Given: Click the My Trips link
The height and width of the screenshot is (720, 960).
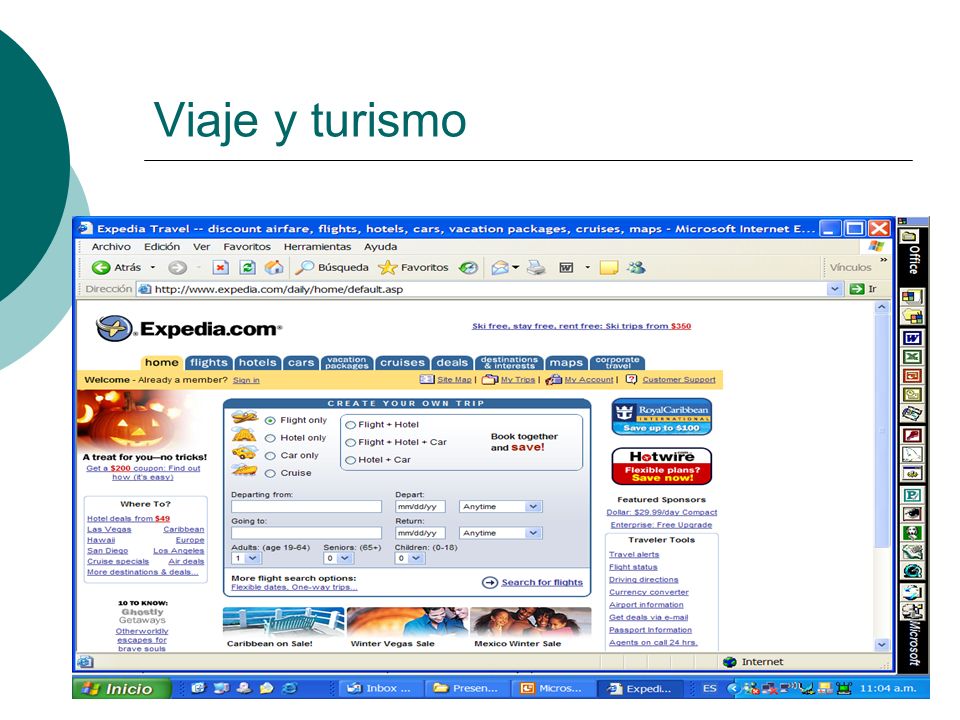Looking at the screenshot, I should [518, 380].
